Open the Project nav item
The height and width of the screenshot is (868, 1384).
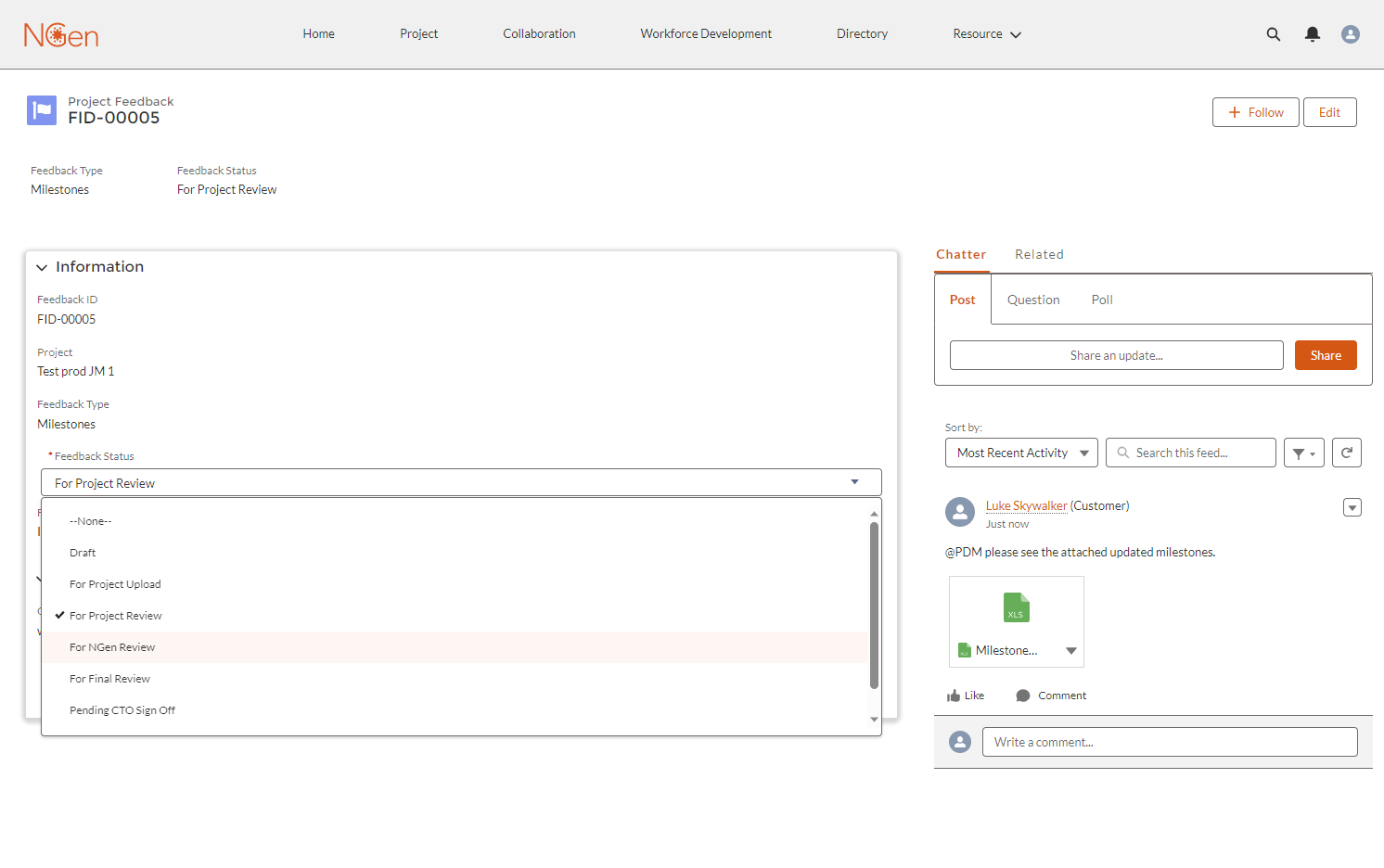[418, 34]
